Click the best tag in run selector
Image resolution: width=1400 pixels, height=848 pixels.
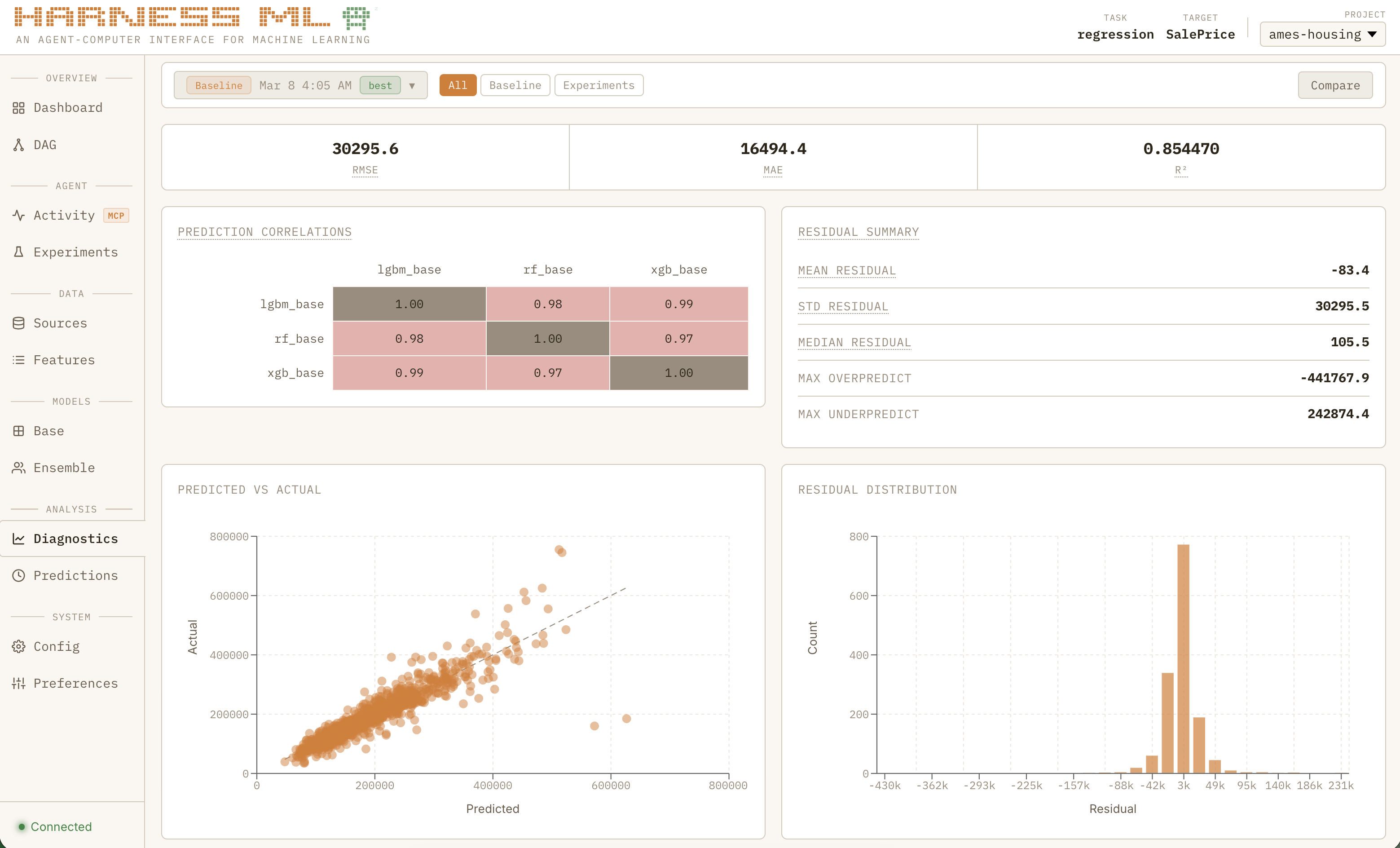(x=380, y=85)
